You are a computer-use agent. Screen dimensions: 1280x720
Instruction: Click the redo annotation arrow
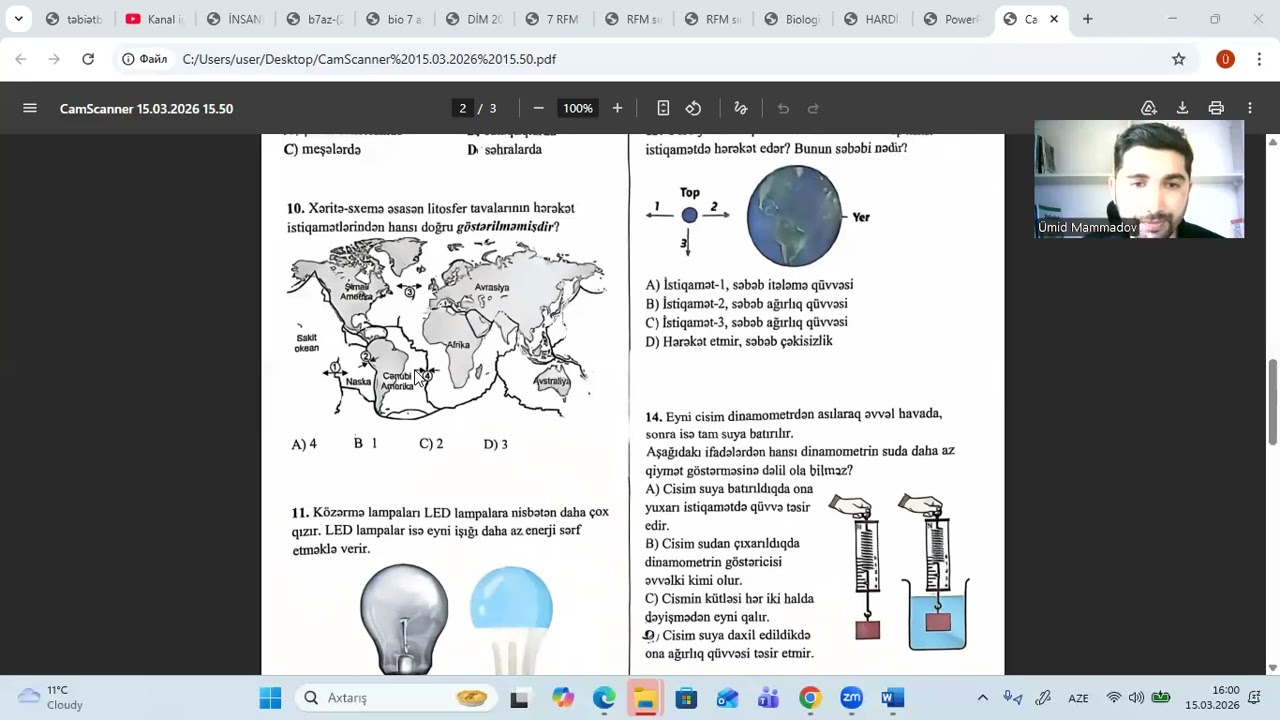click(813, 108)
